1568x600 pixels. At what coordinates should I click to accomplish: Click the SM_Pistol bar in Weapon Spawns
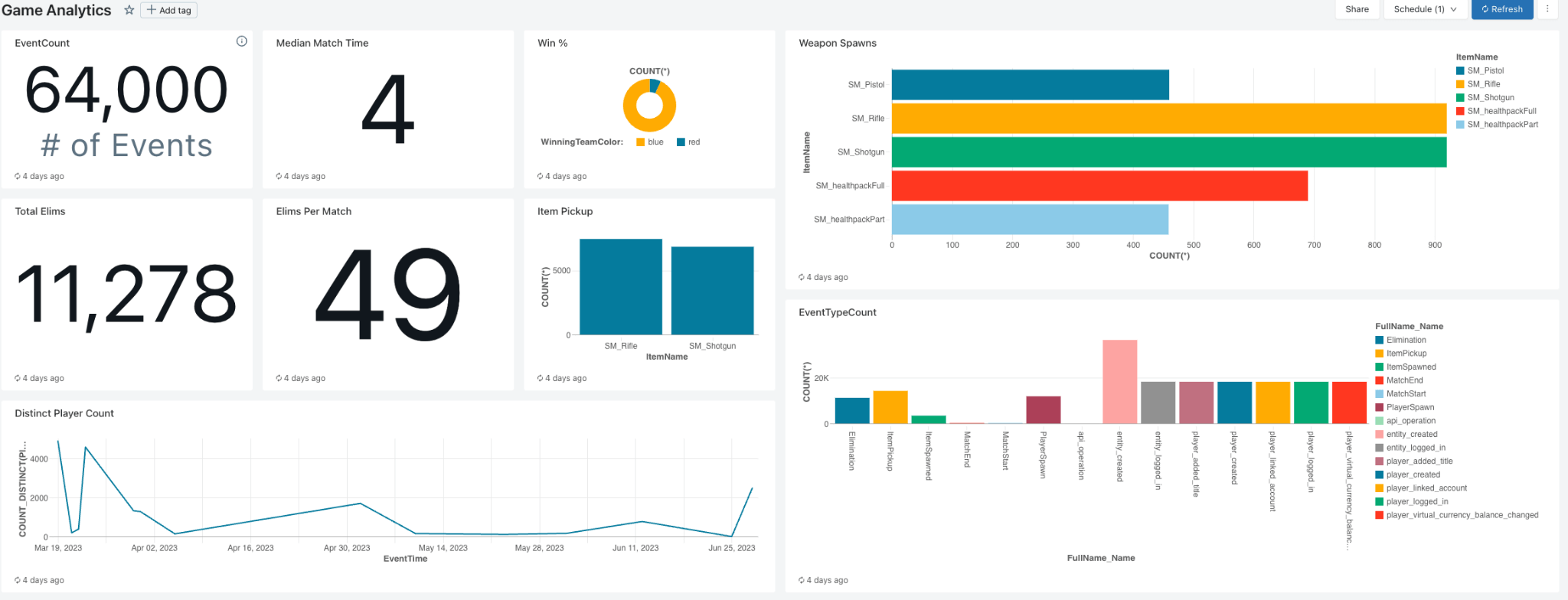tap(1030, 85)
